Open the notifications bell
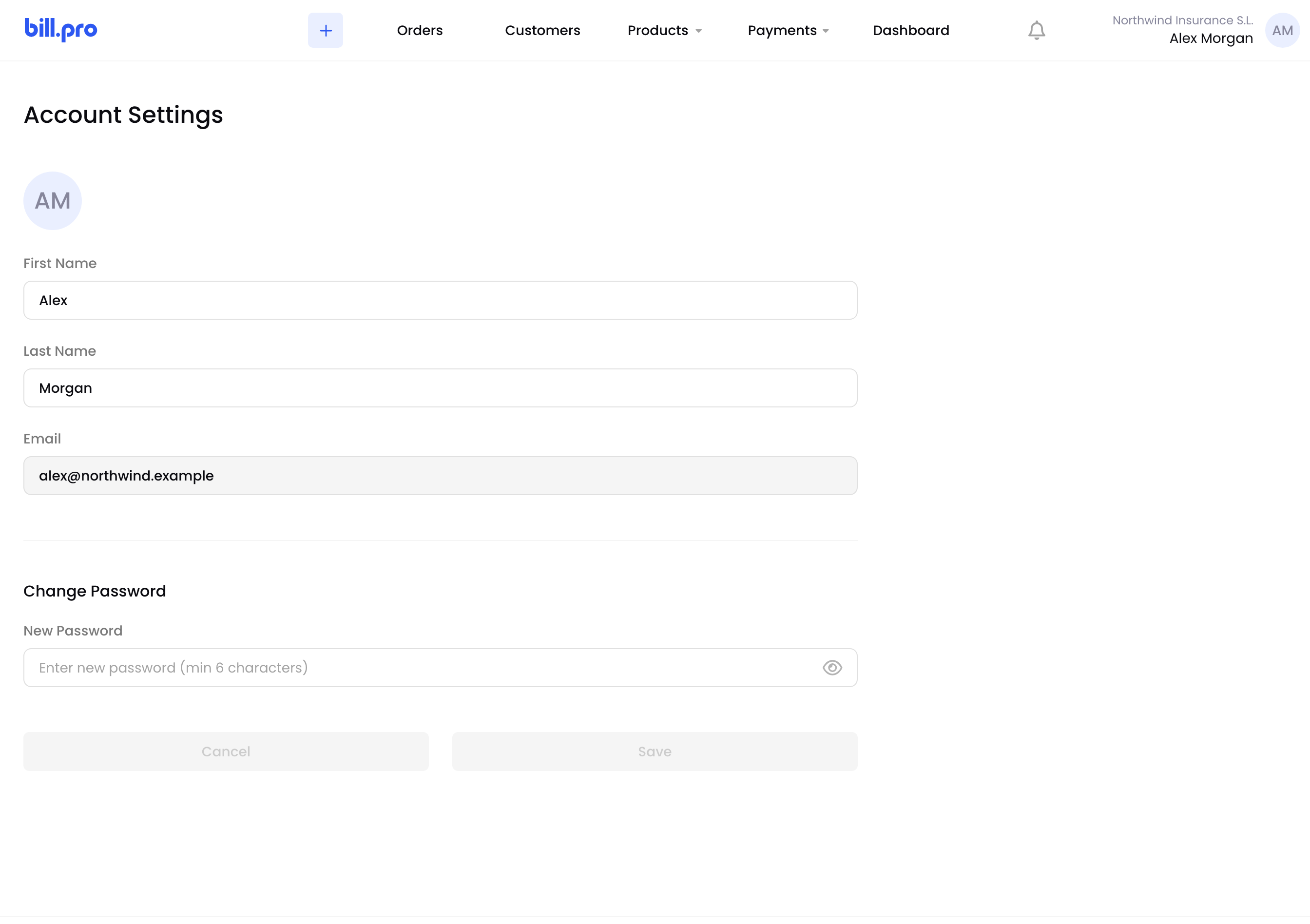Image resolution: width=1310 pixels, height=924 pixels. (1036, 30)
